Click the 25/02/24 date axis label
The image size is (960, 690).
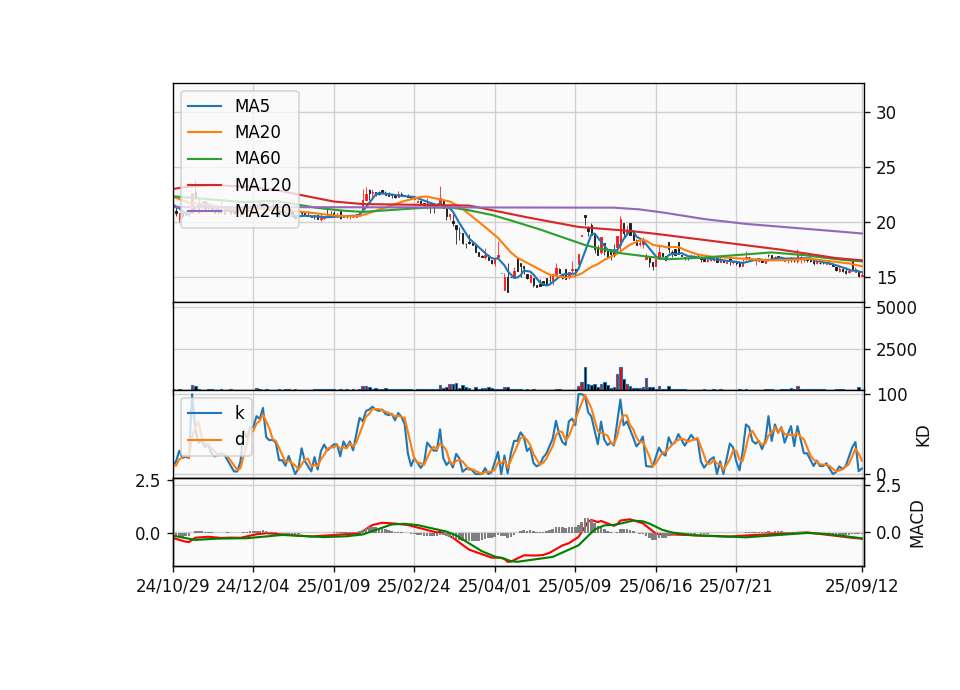[414, 586]
